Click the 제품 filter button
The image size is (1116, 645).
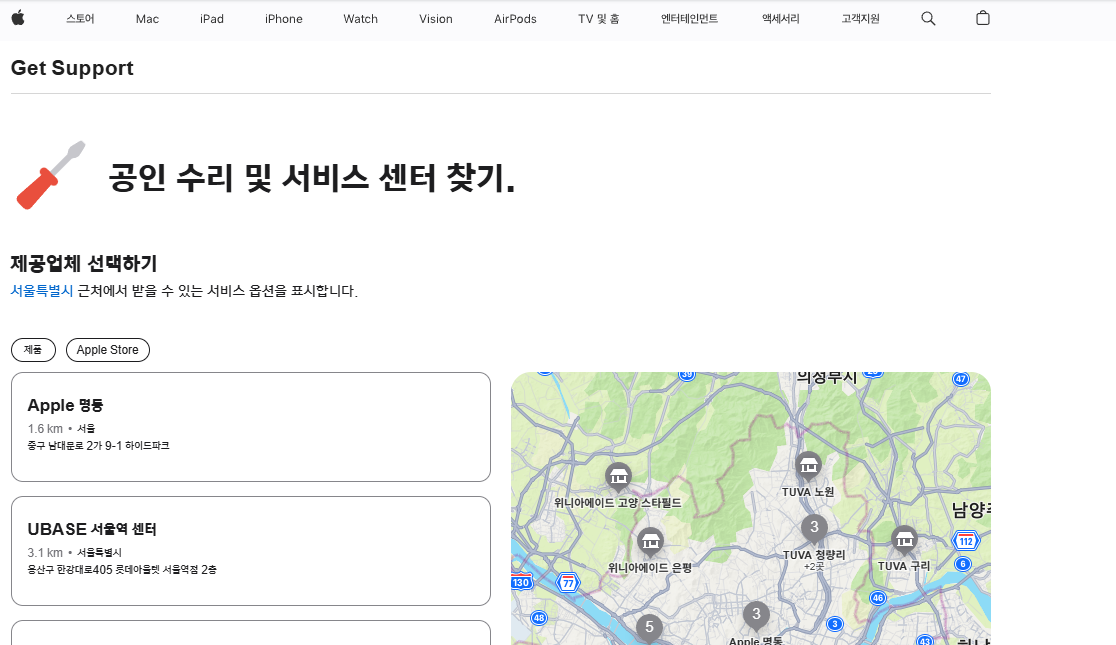point(33,350)
